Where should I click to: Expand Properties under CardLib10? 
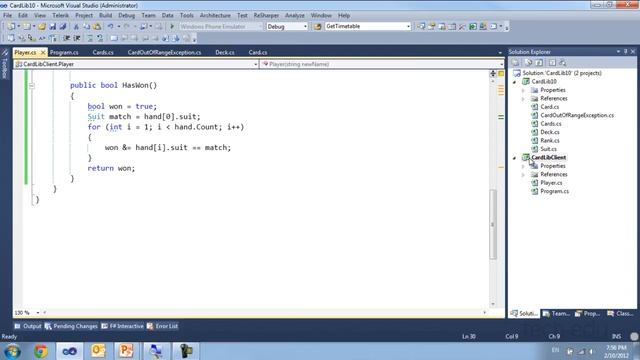pyautogui.click(x=524, y=90)
